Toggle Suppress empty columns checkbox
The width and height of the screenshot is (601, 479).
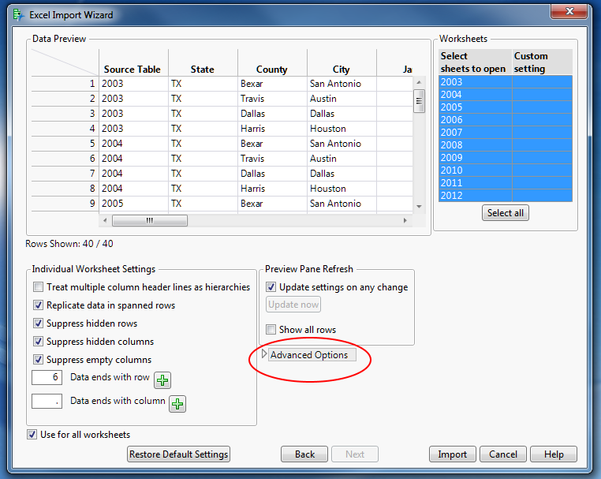(38, 359)
